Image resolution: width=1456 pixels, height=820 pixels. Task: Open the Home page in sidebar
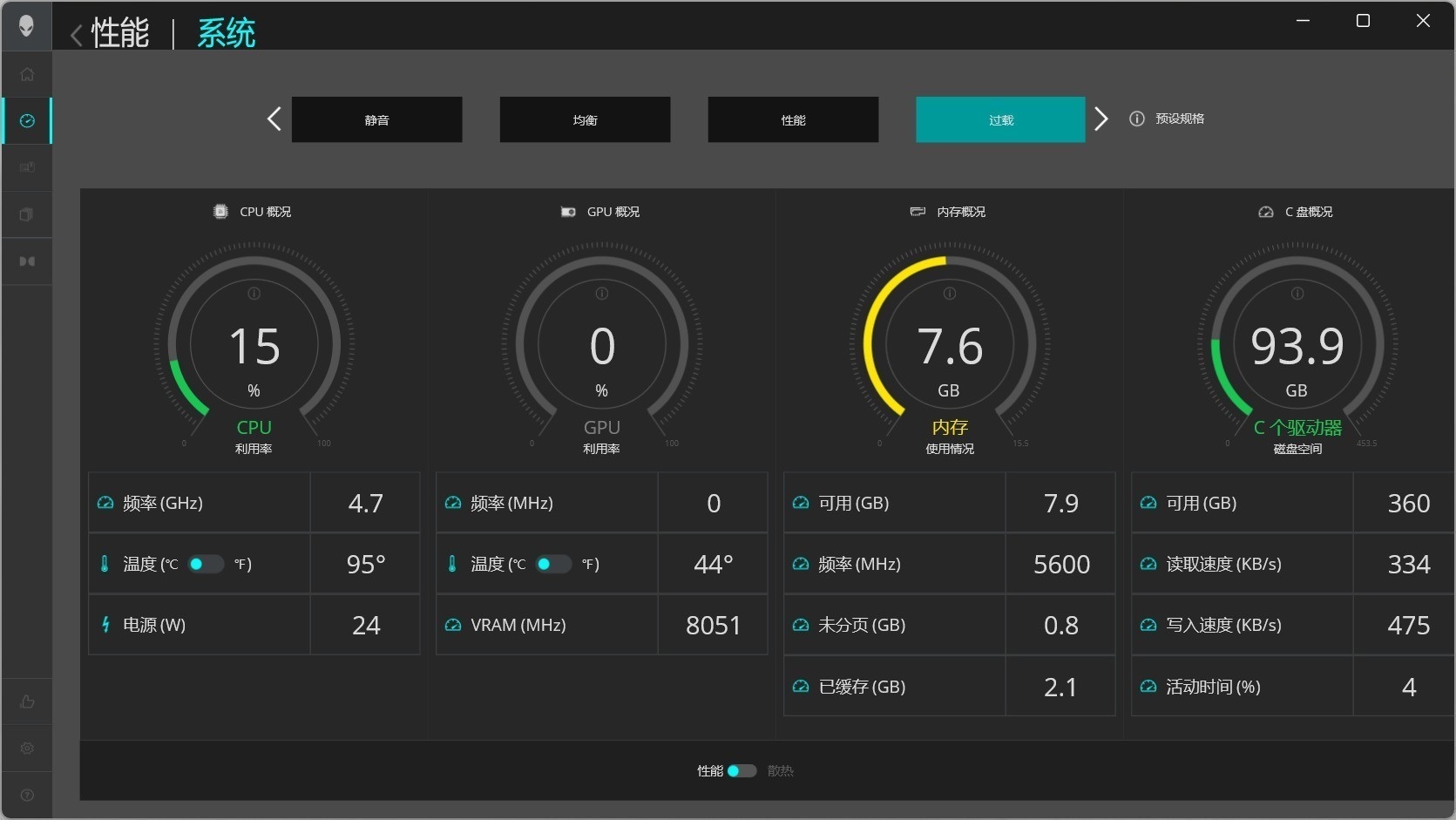point(27,74)
